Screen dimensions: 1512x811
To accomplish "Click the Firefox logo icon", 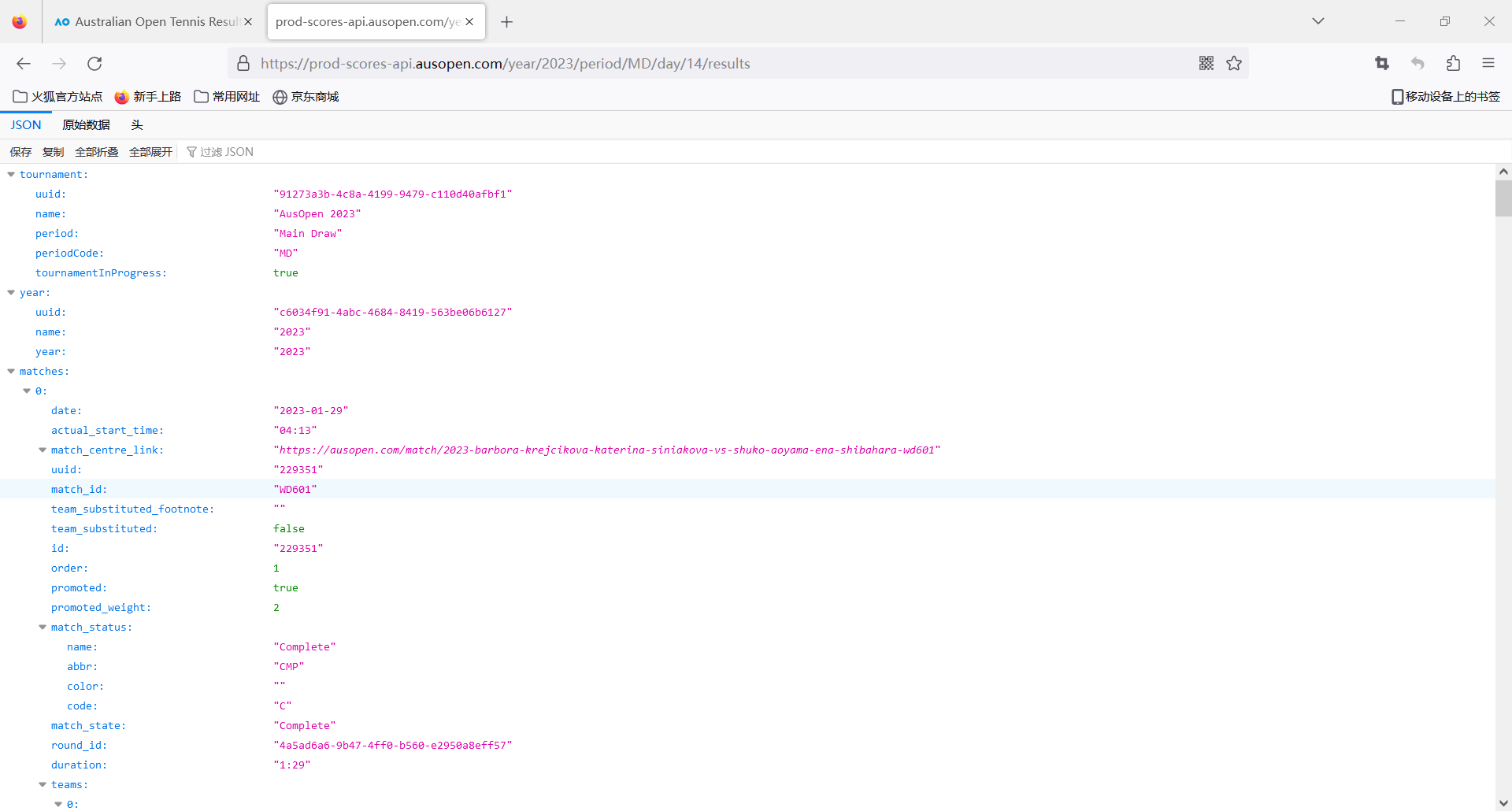I will click(20, 22).
